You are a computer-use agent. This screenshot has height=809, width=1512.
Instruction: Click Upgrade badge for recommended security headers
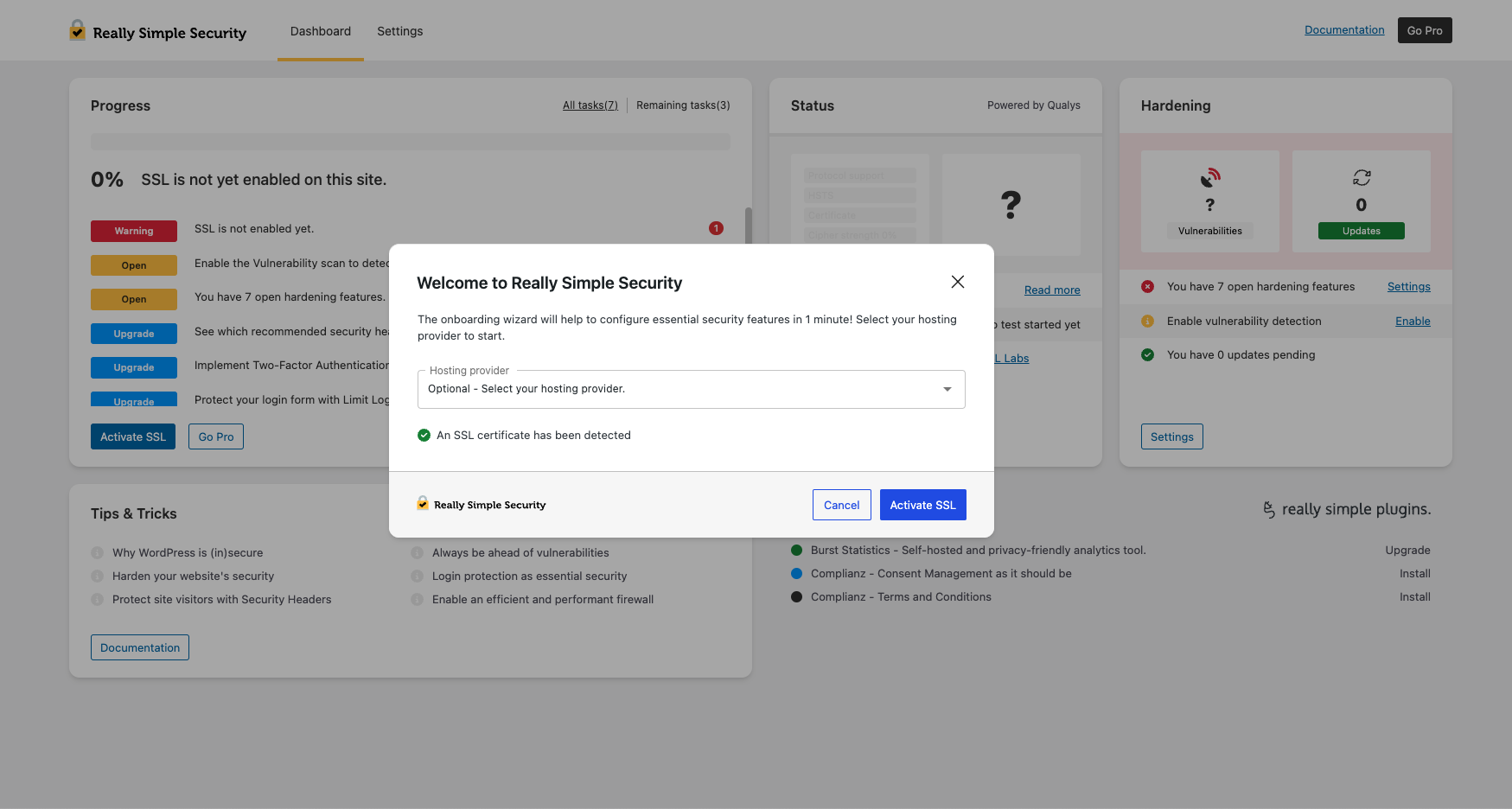(134, 334)
